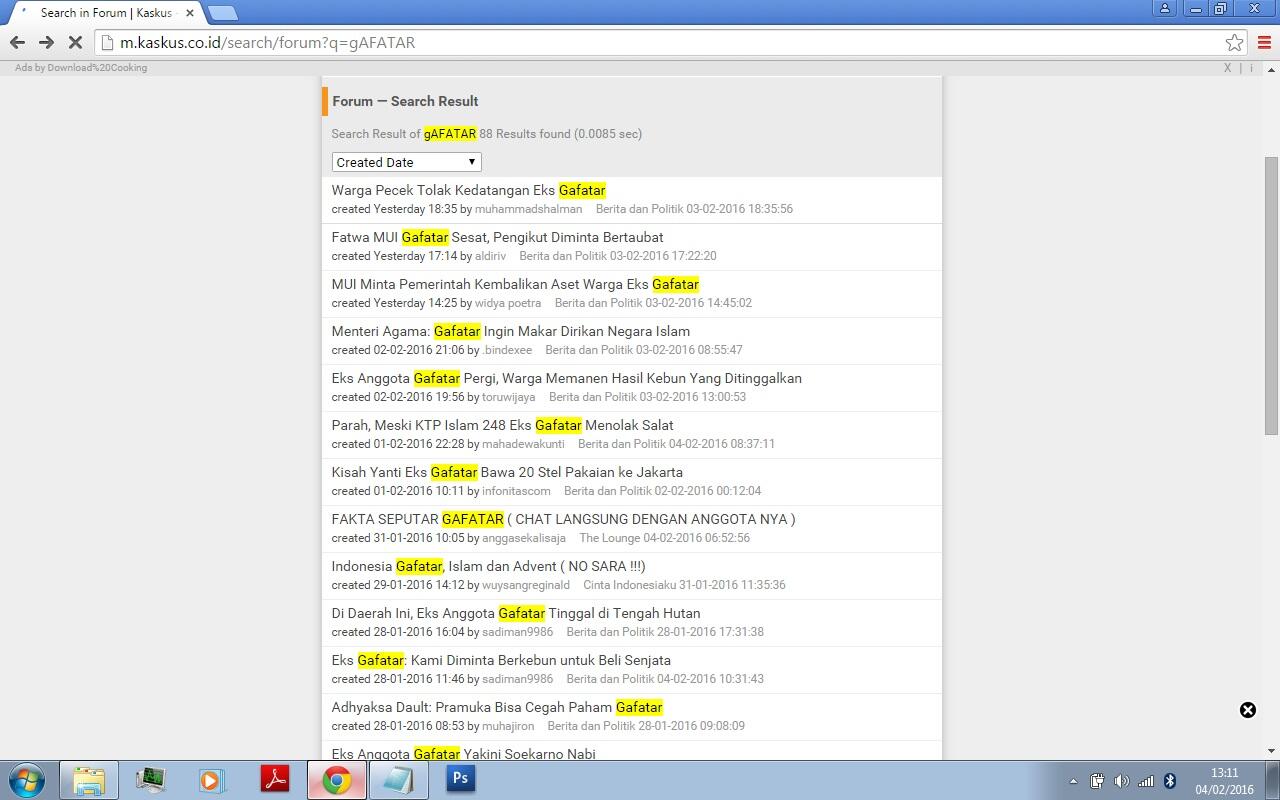
Task: Open 'Berita dan Politik' in the muhammadshalman row
Action: coord(639,209)
